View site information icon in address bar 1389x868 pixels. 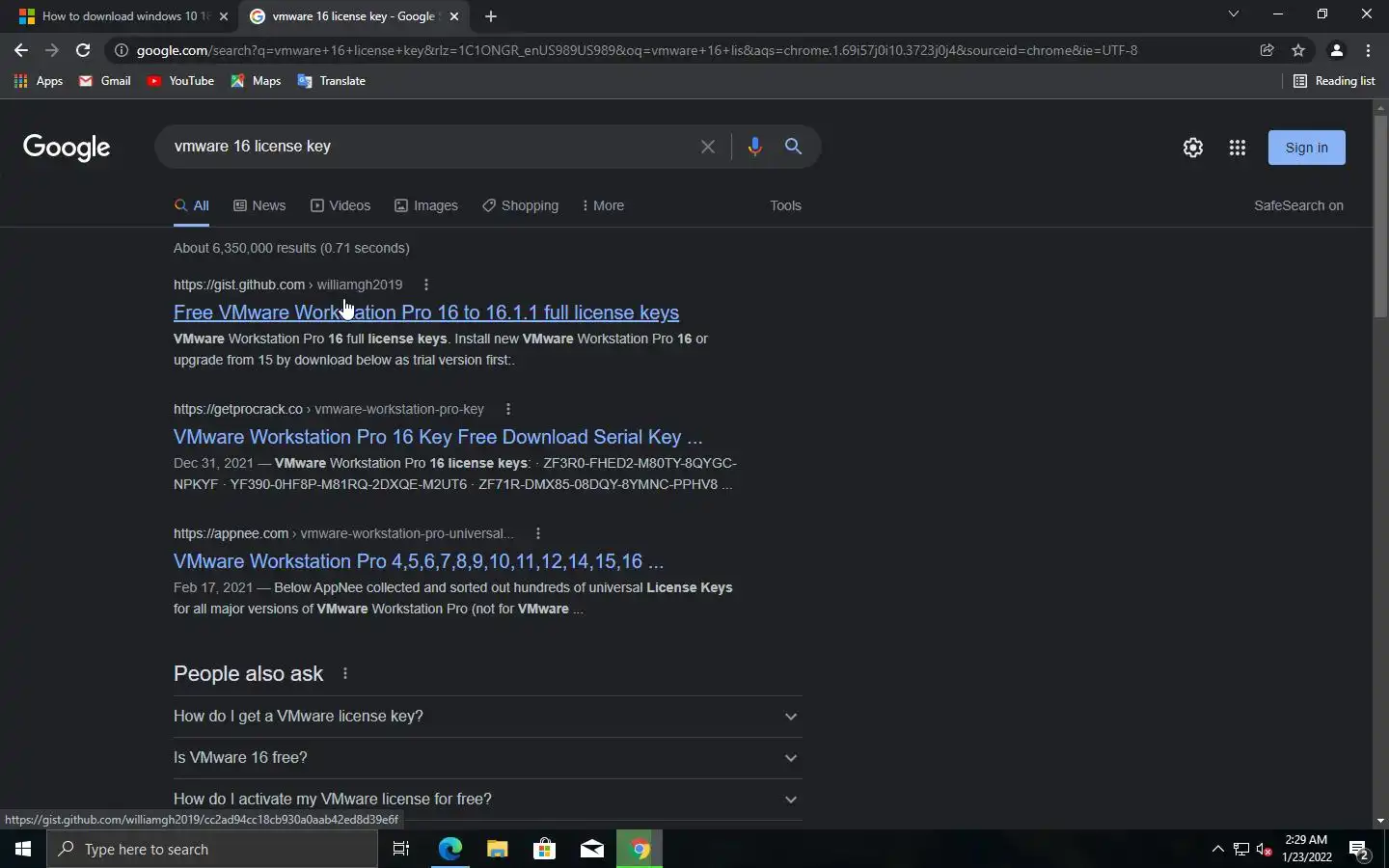tap(122, 50)
